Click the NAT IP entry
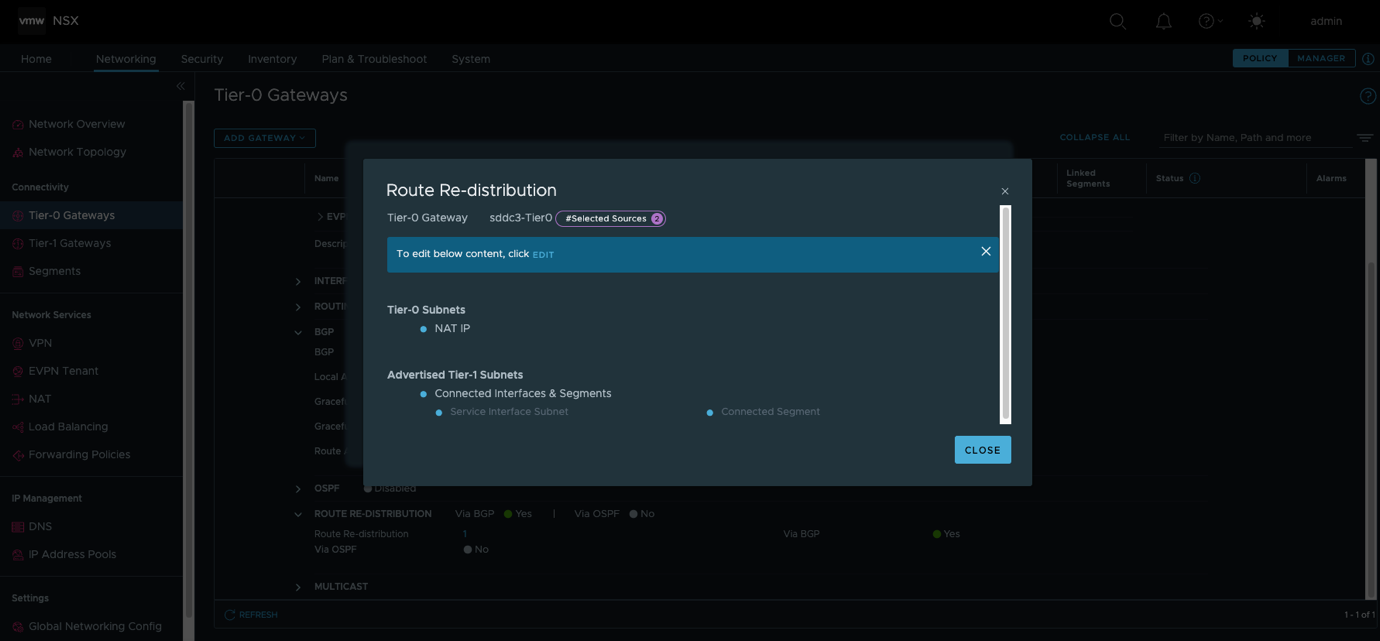Viewport: 1380px width, 641px height. pos(452,328)
